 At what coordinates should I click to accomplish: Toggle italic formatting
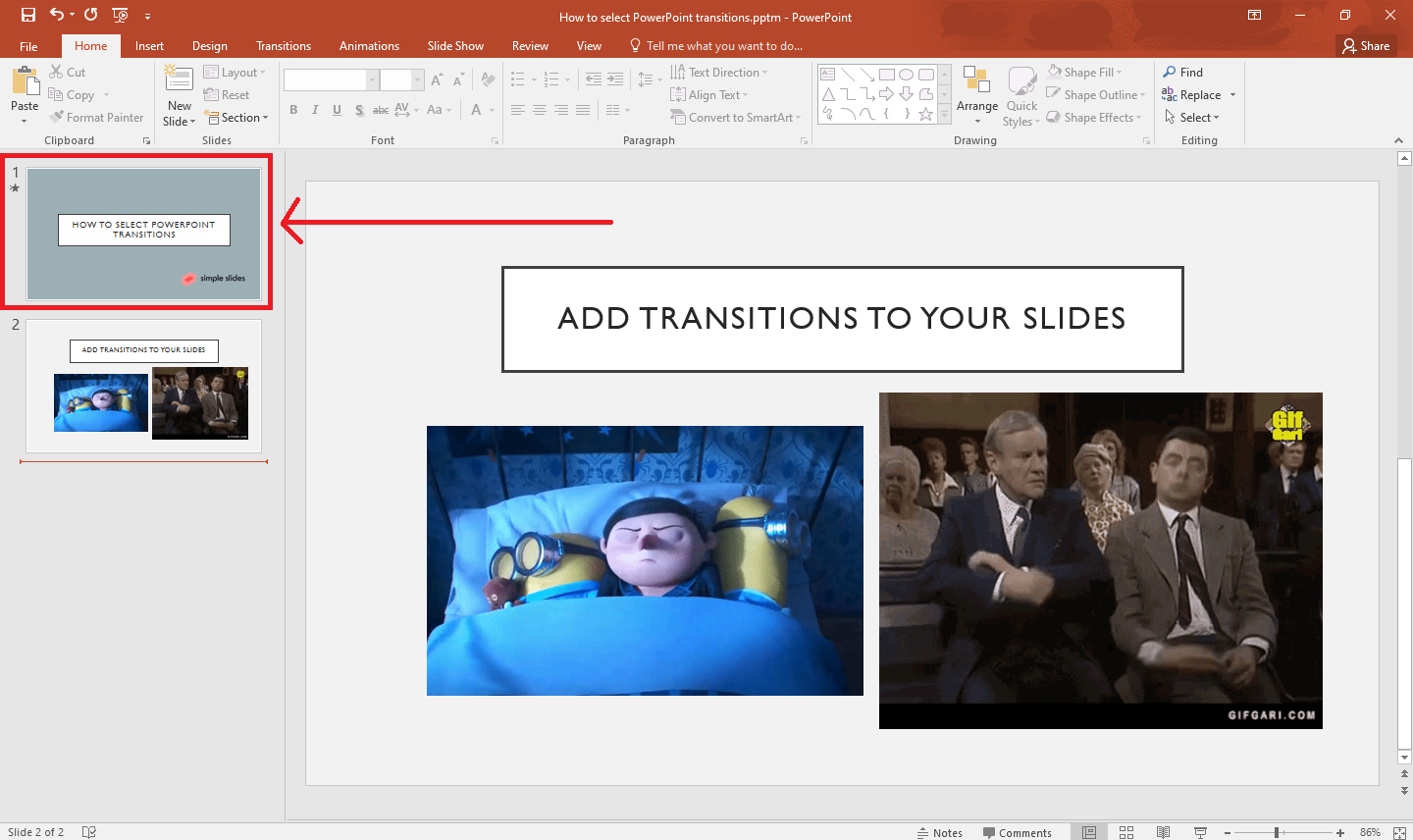click(315, 110)
